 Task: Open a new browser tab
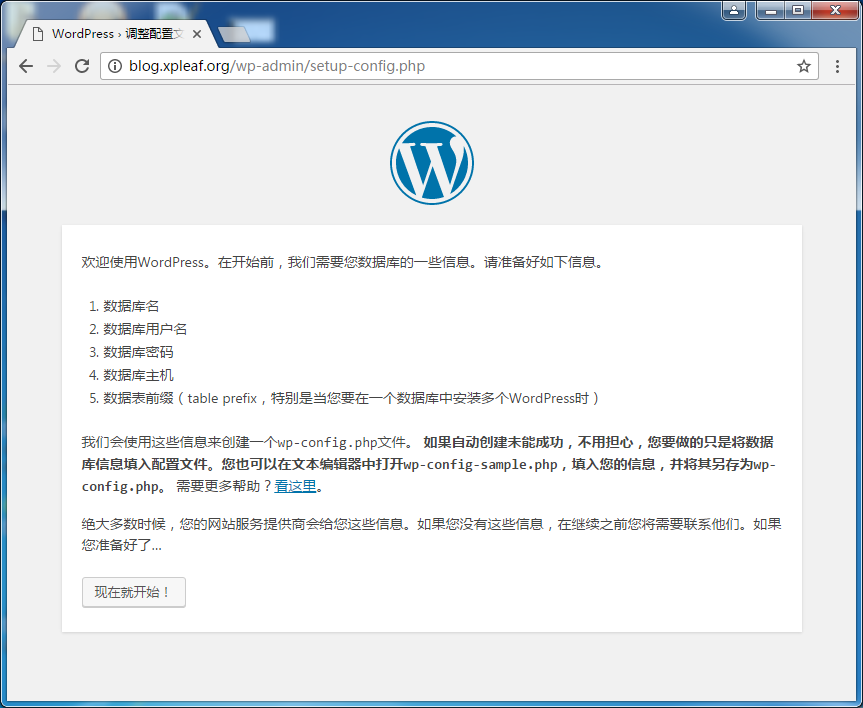(x=234, y=34)
